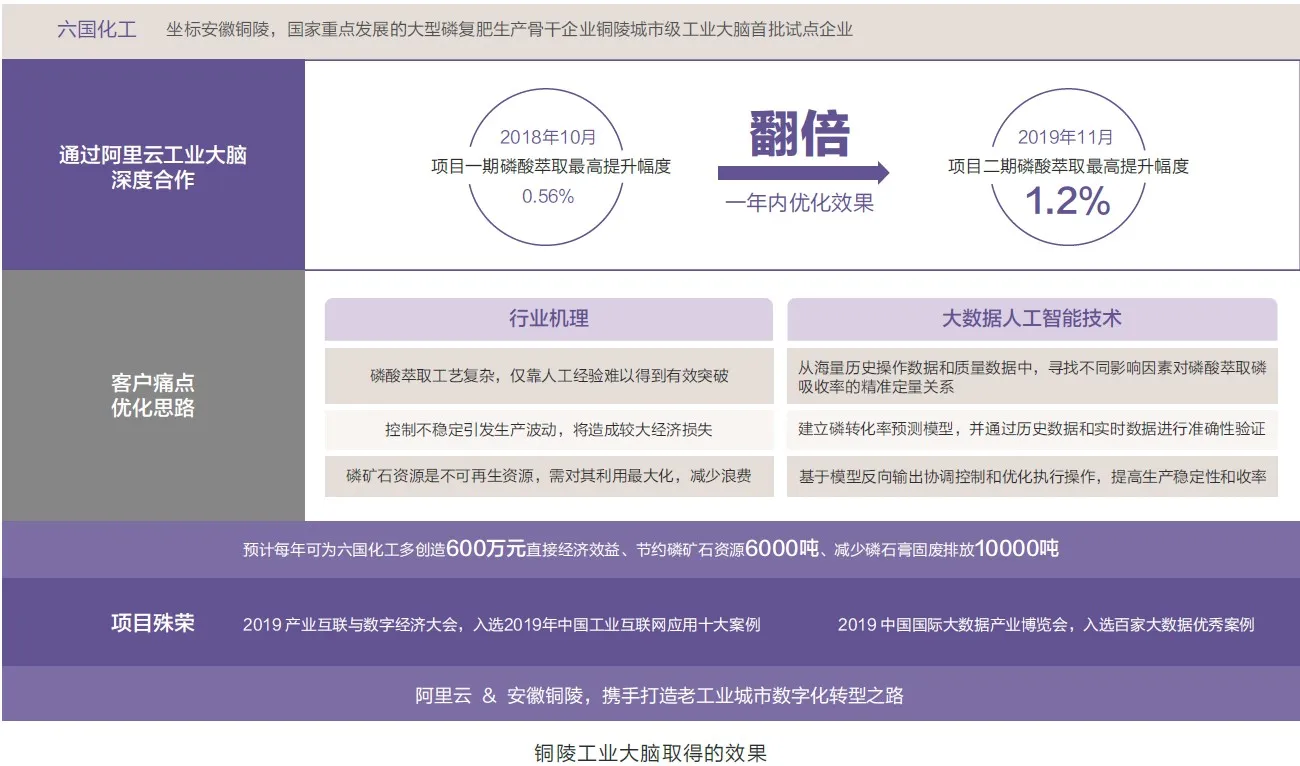The image size is (1300, 766).
Task: Click the 0.56% value
Action: click(548, 196)
